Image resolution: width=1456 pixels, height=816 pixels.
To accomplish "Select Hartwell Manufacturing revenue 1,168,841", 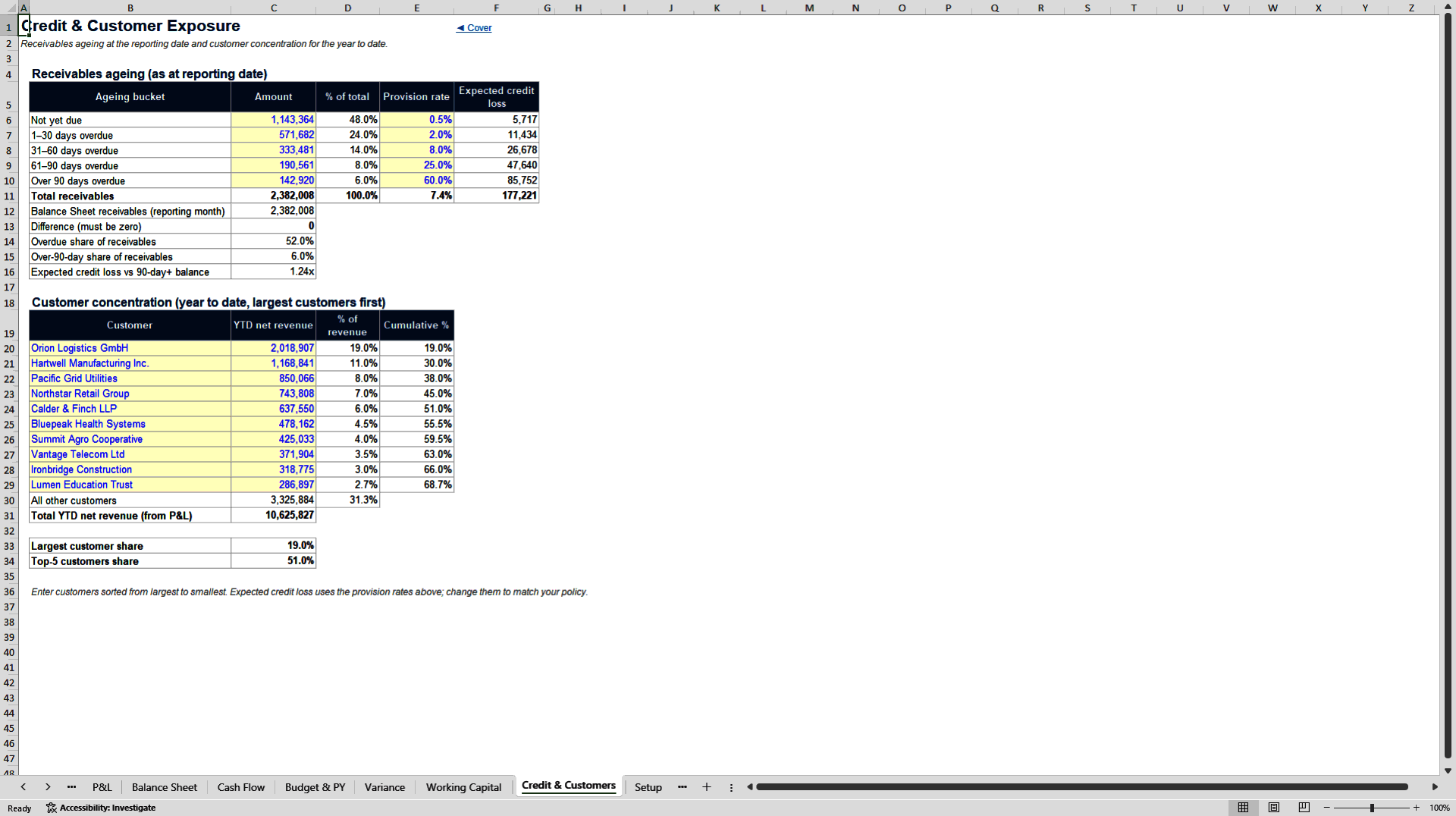I will point(274,363).
